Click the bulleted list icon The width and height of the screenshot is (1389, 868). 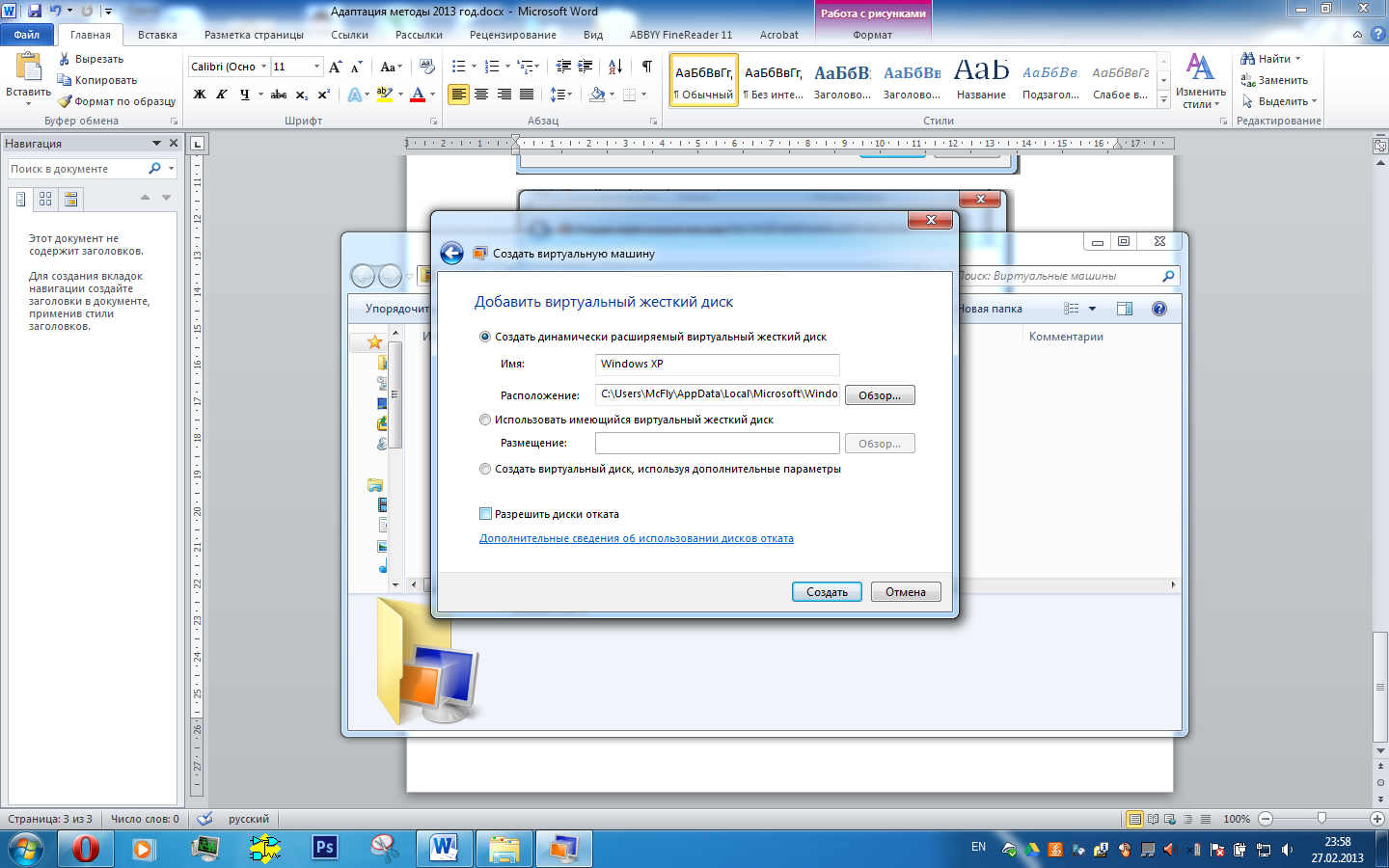tap(458, 67)
